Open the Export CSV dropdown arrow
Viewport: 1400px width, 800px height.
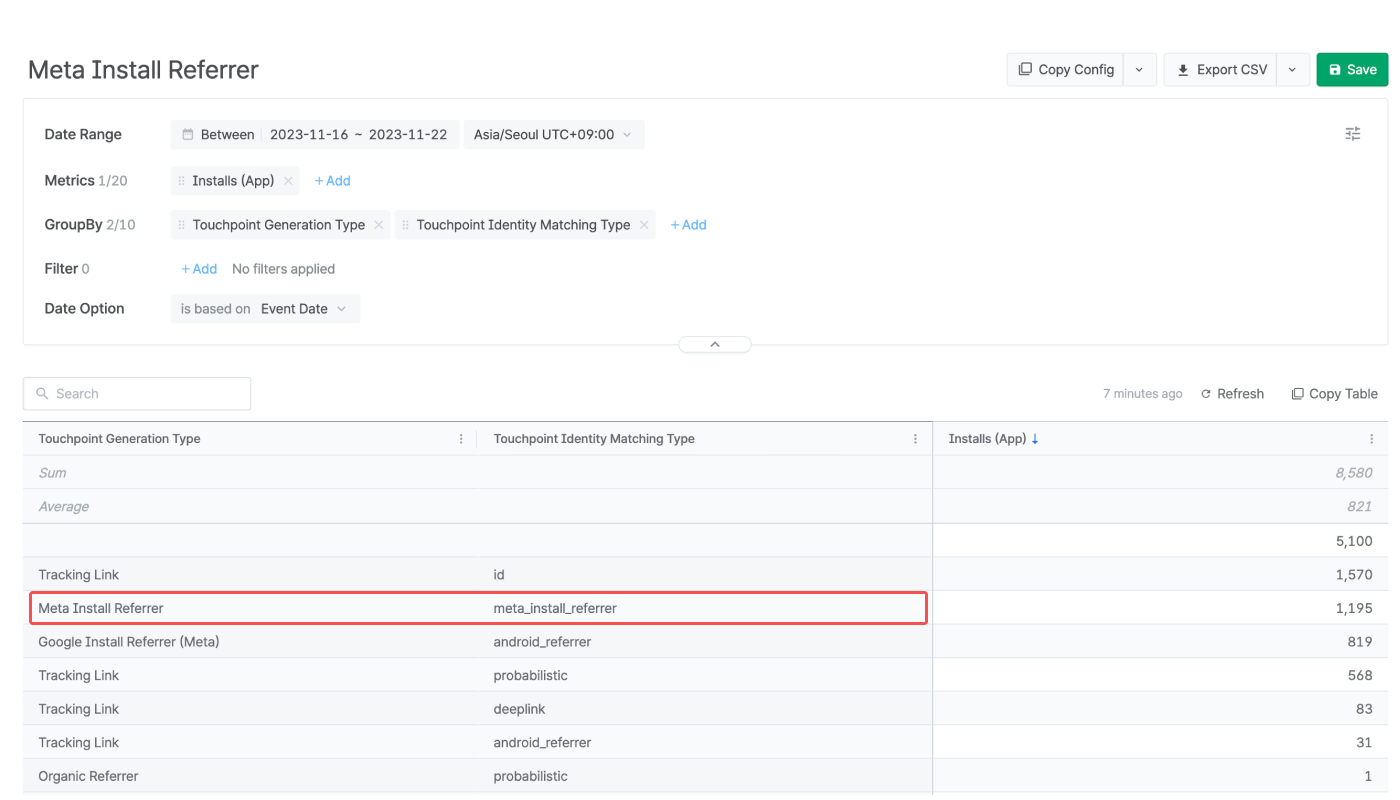click(x=1293, y=70)
